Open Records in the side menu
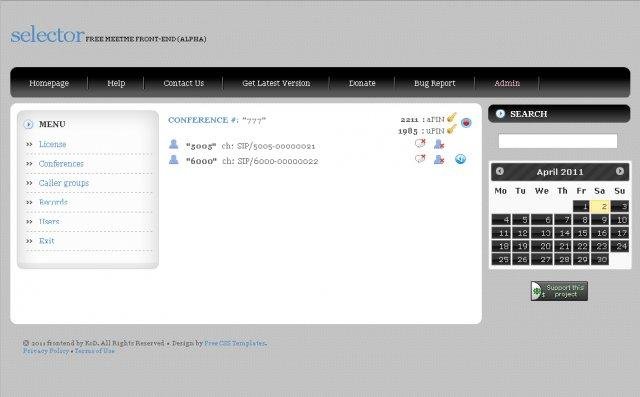640x397 pixels. [53, 202]
